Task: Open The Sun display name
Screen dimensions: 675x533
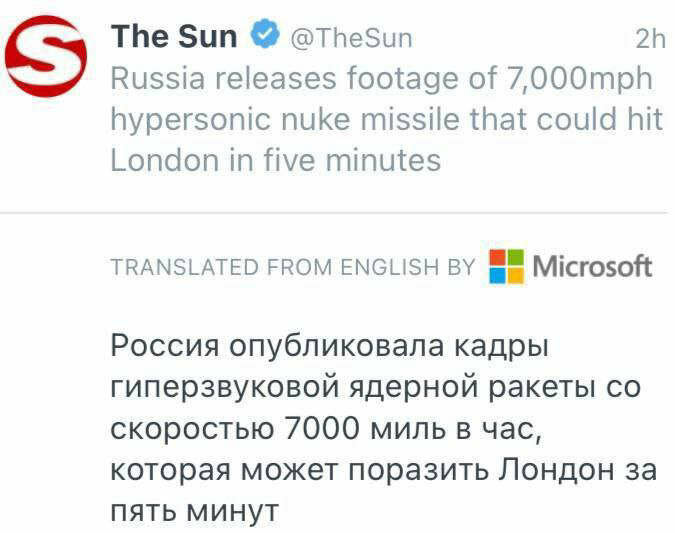Action: (x=175, y=38)
